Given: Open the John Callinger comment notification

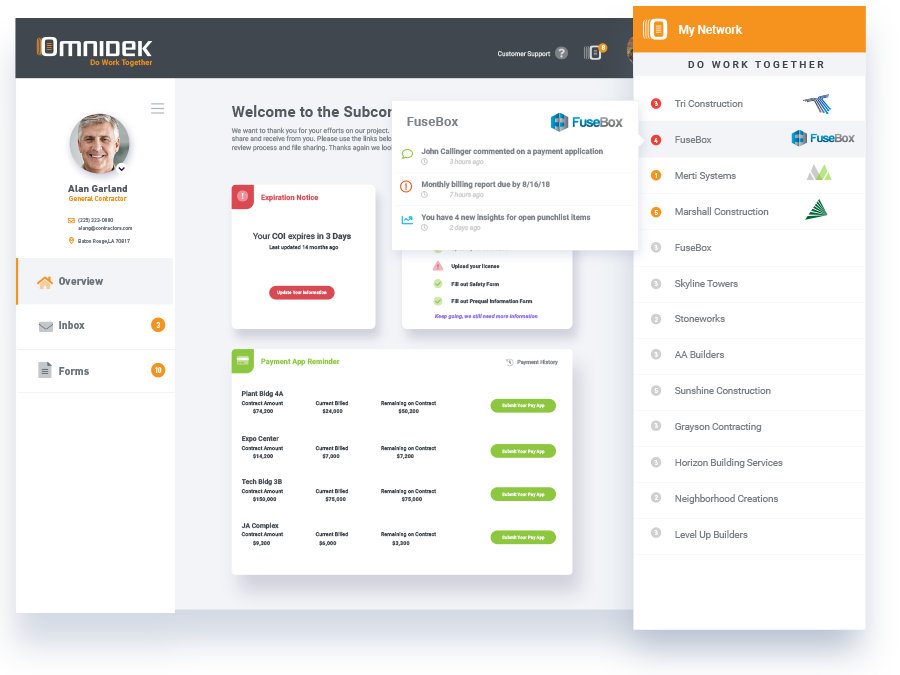Looking at the screenshot, I should pos(515,156).
